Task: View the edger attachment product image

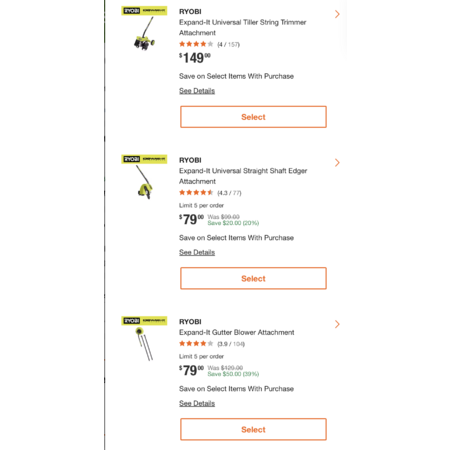Action: (x=144, y=182)
